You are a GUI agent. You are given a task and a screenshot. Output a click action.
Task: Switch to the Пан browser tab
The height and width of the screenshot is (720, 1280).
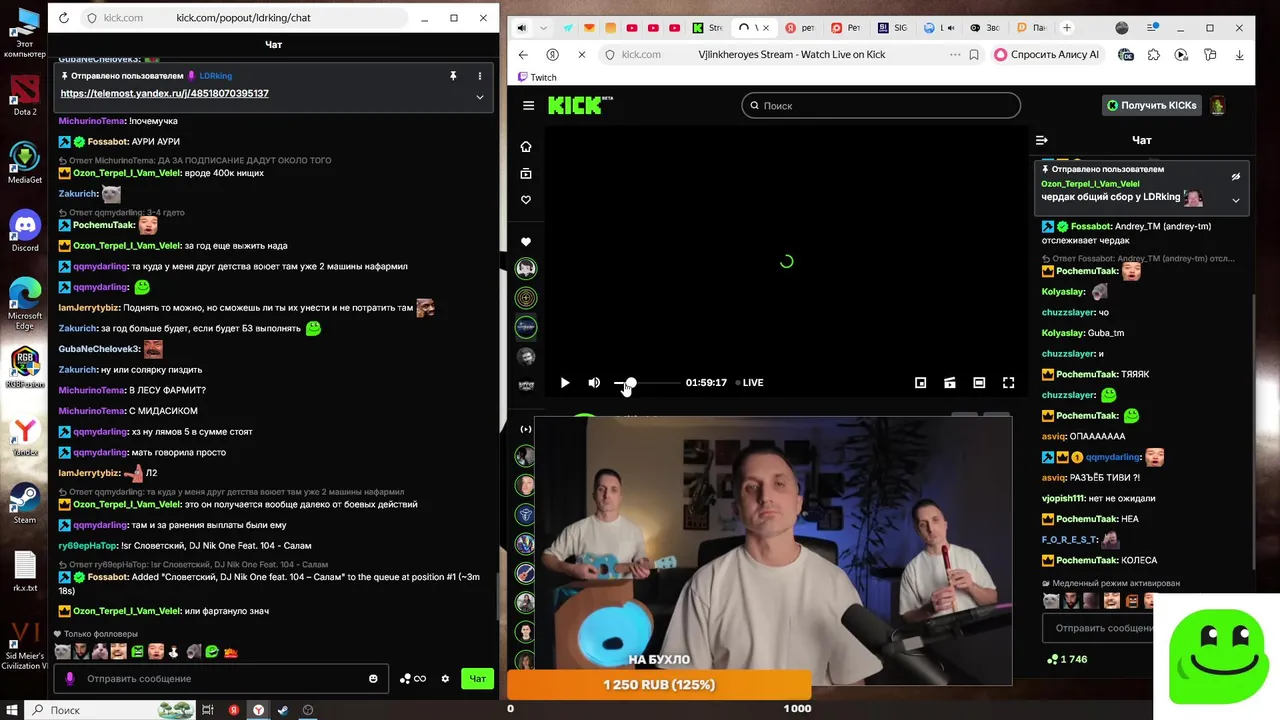(x=1031, y=28)
